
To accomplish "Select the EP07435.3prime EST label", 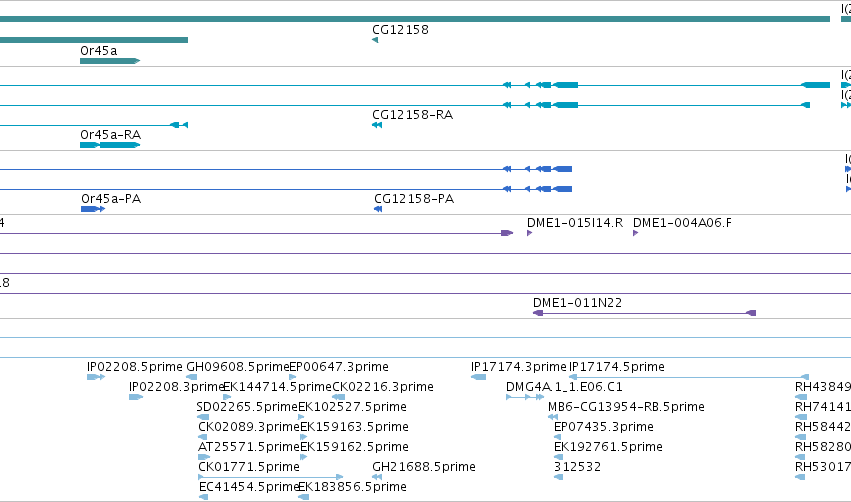I will coord(604,427).
